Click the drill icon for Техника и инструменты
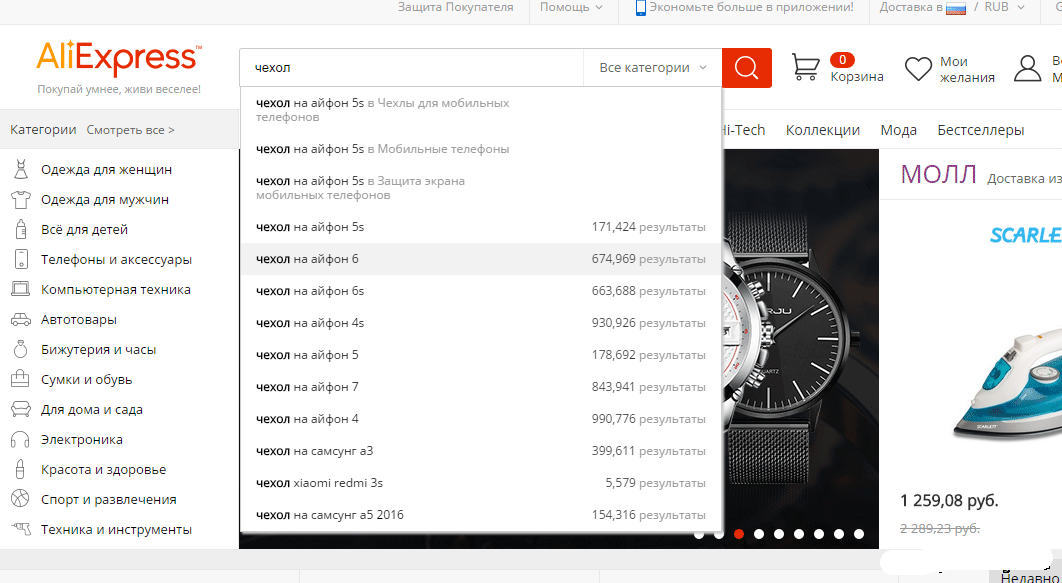Screen dimensions: 1062x583 pos(20,530)
